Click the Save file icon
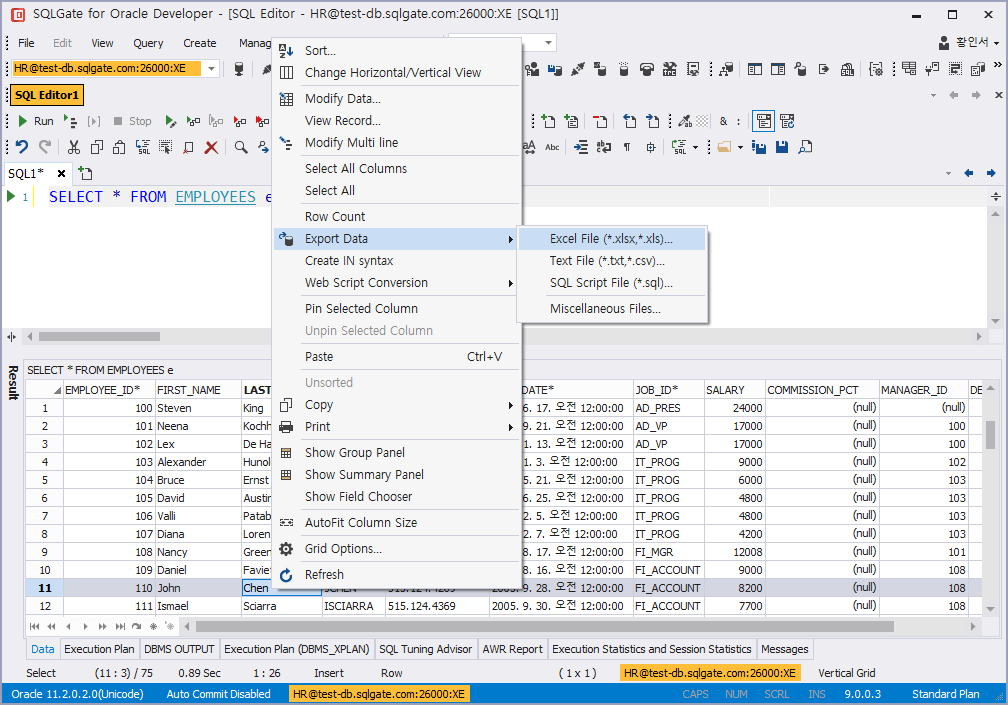 pos(781,147)
